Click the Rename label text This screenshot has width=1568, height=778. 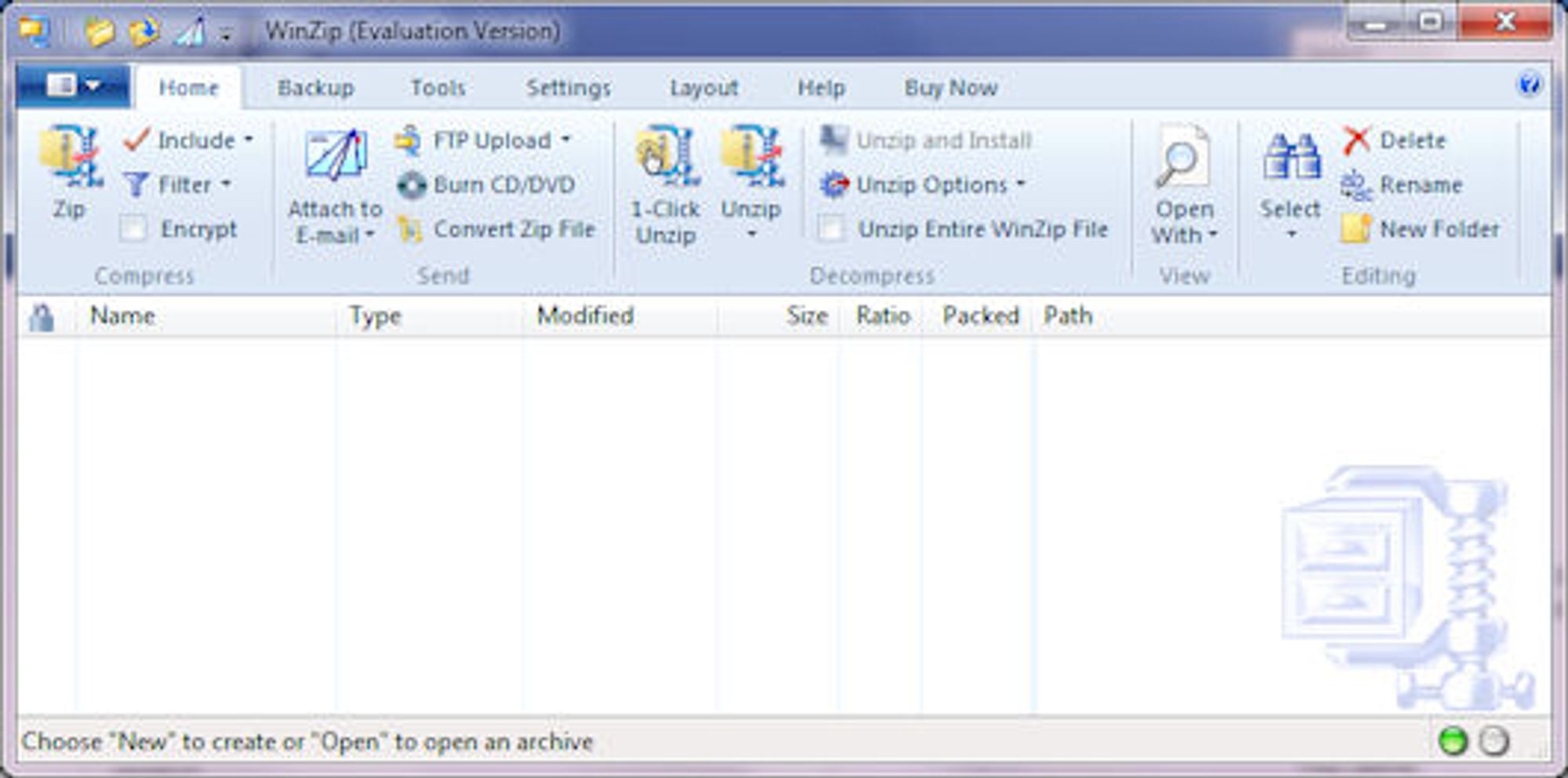1421,185
